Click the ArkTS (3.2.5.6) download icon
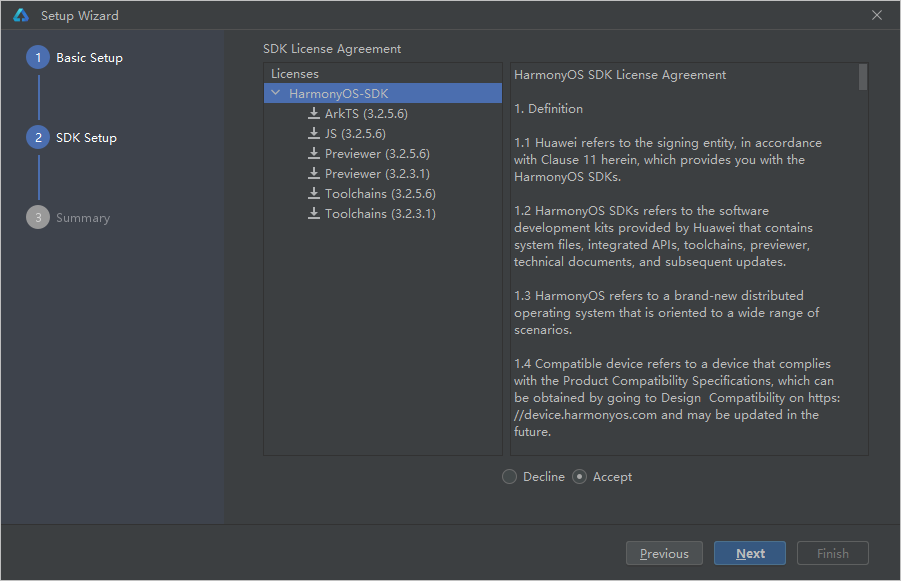The height and width of the screenshot is (581, 901). click(314, 113)
